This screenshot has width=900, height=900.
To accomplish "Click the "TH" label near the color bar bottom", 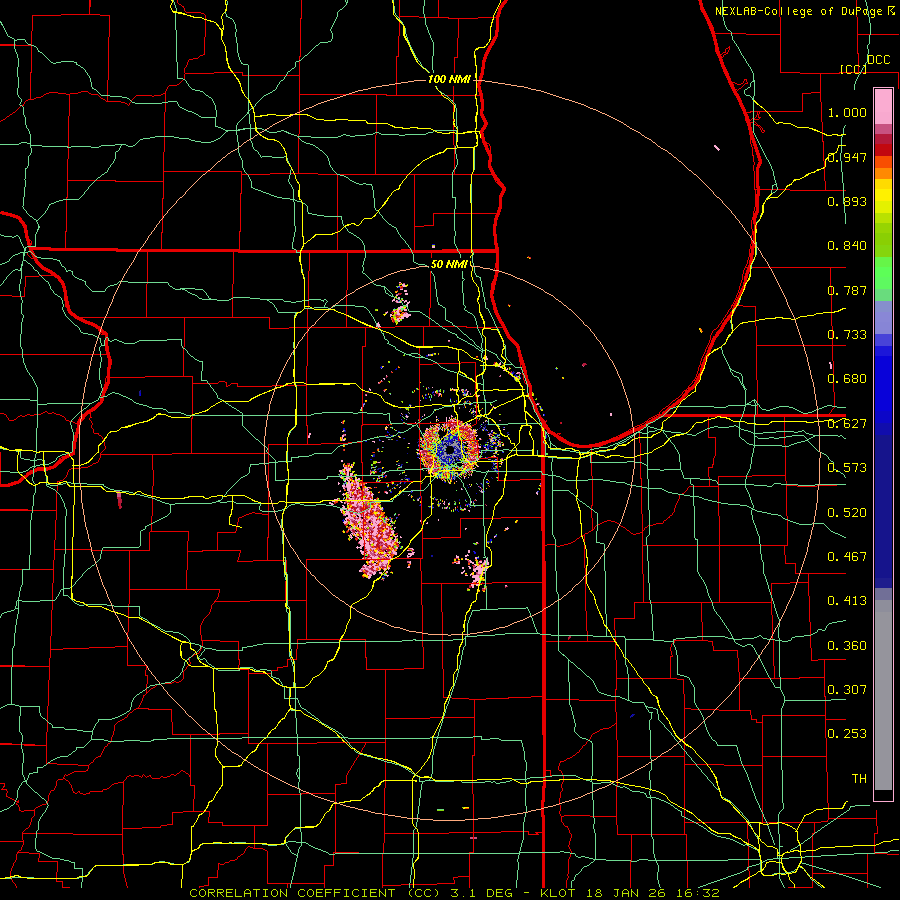I will coord(859,779).
